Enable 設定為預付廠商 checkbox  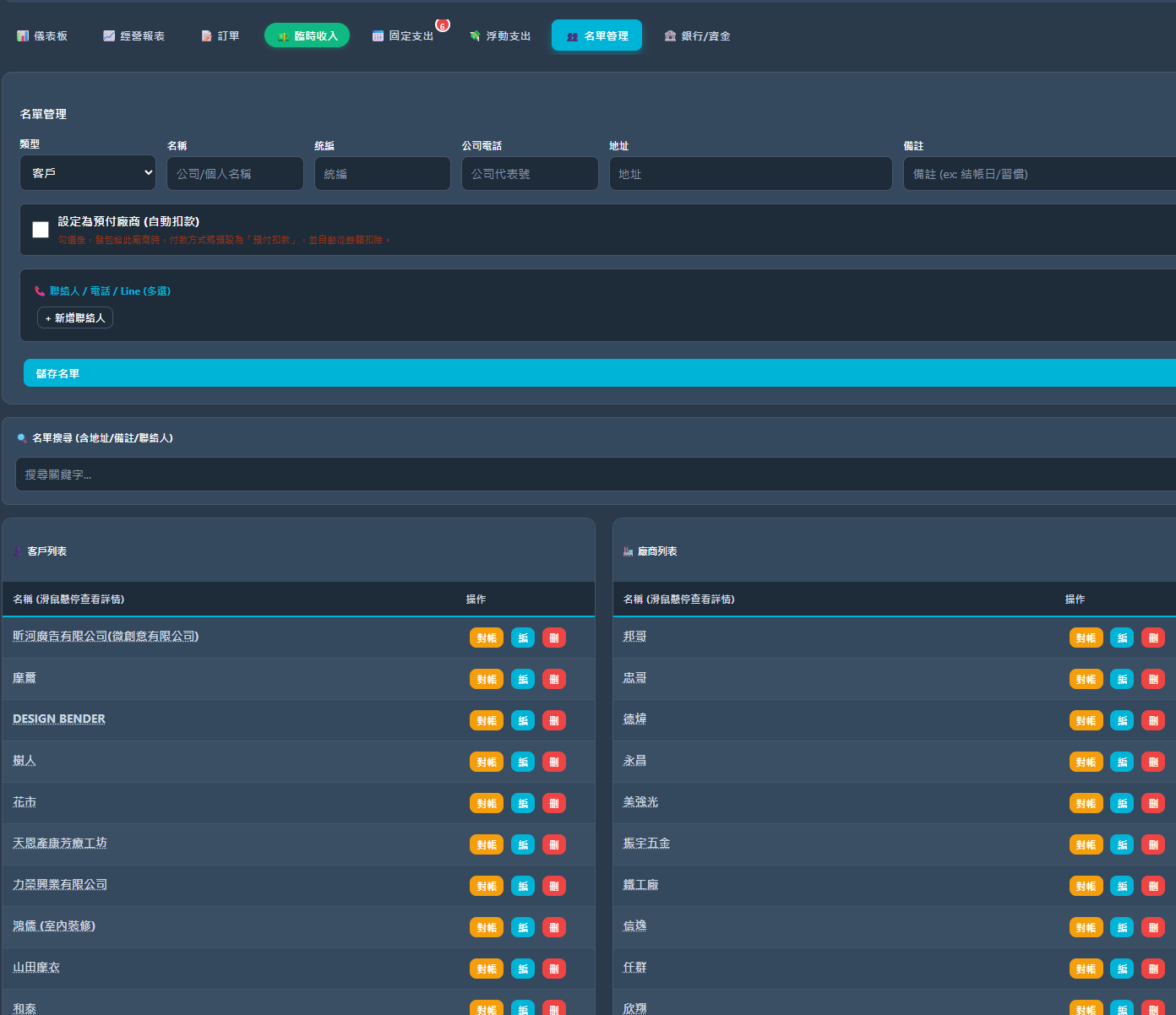pyautogui.click(x=41, y=230)
